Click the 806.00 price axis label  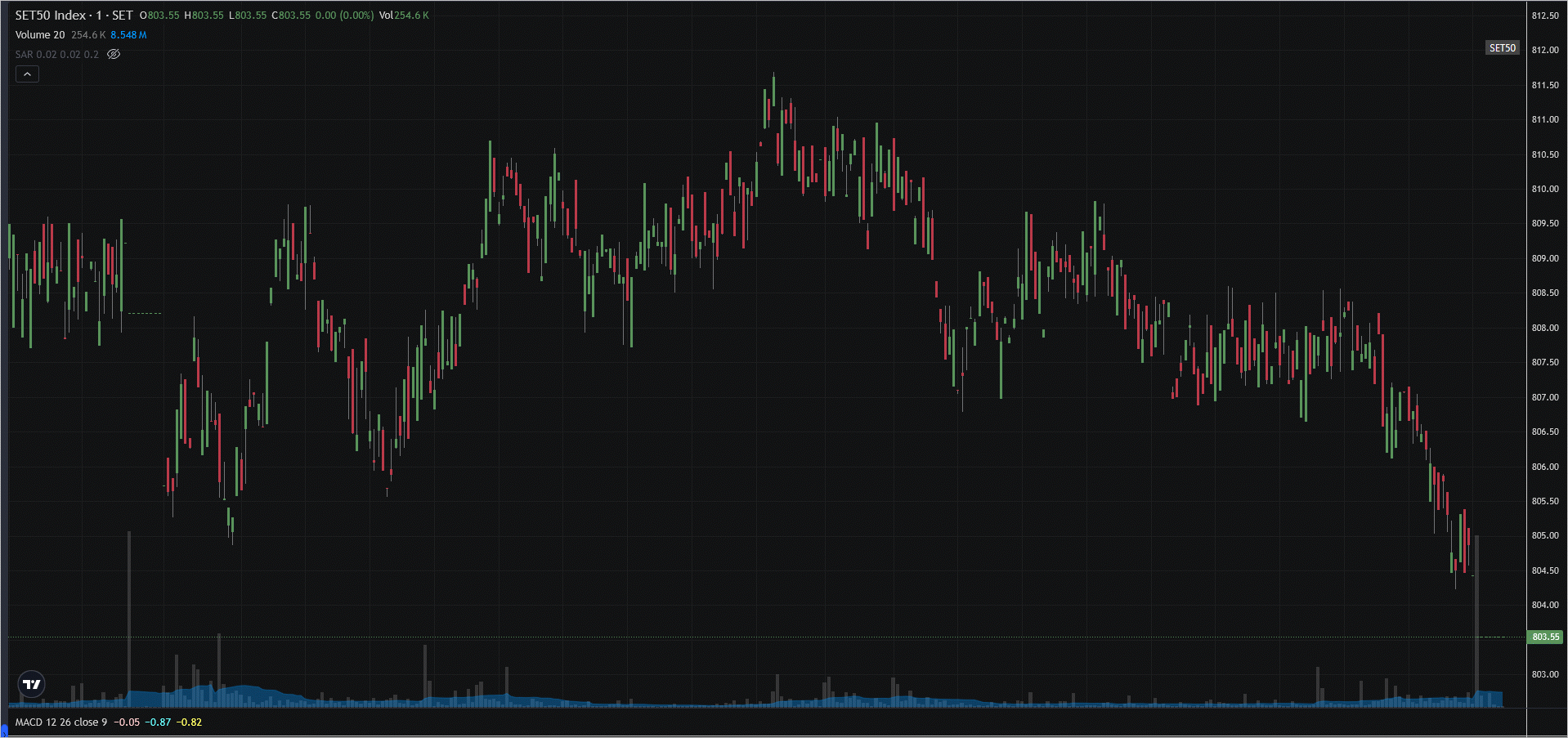pos(1544,467)
